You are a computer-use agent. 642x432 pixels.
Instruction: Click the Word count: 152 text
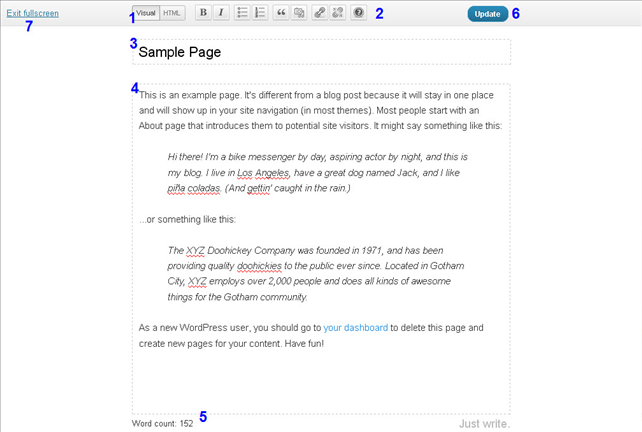tap(163, 423)
